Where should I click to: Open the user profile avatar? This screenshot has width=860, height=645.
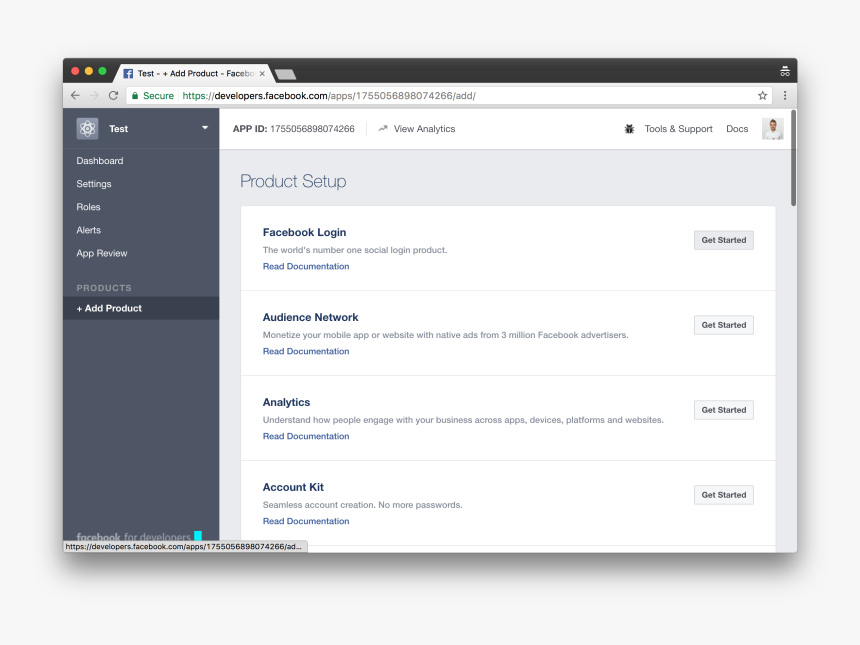772,129
